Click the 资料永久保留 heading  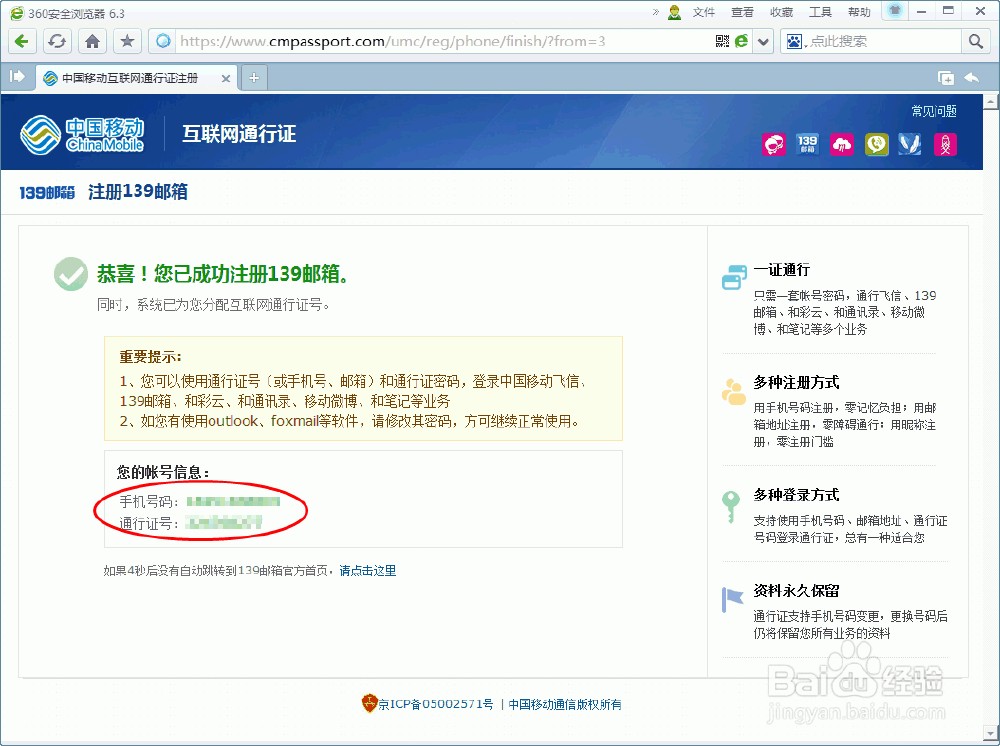pyautogui.click(x=797, y=591)
